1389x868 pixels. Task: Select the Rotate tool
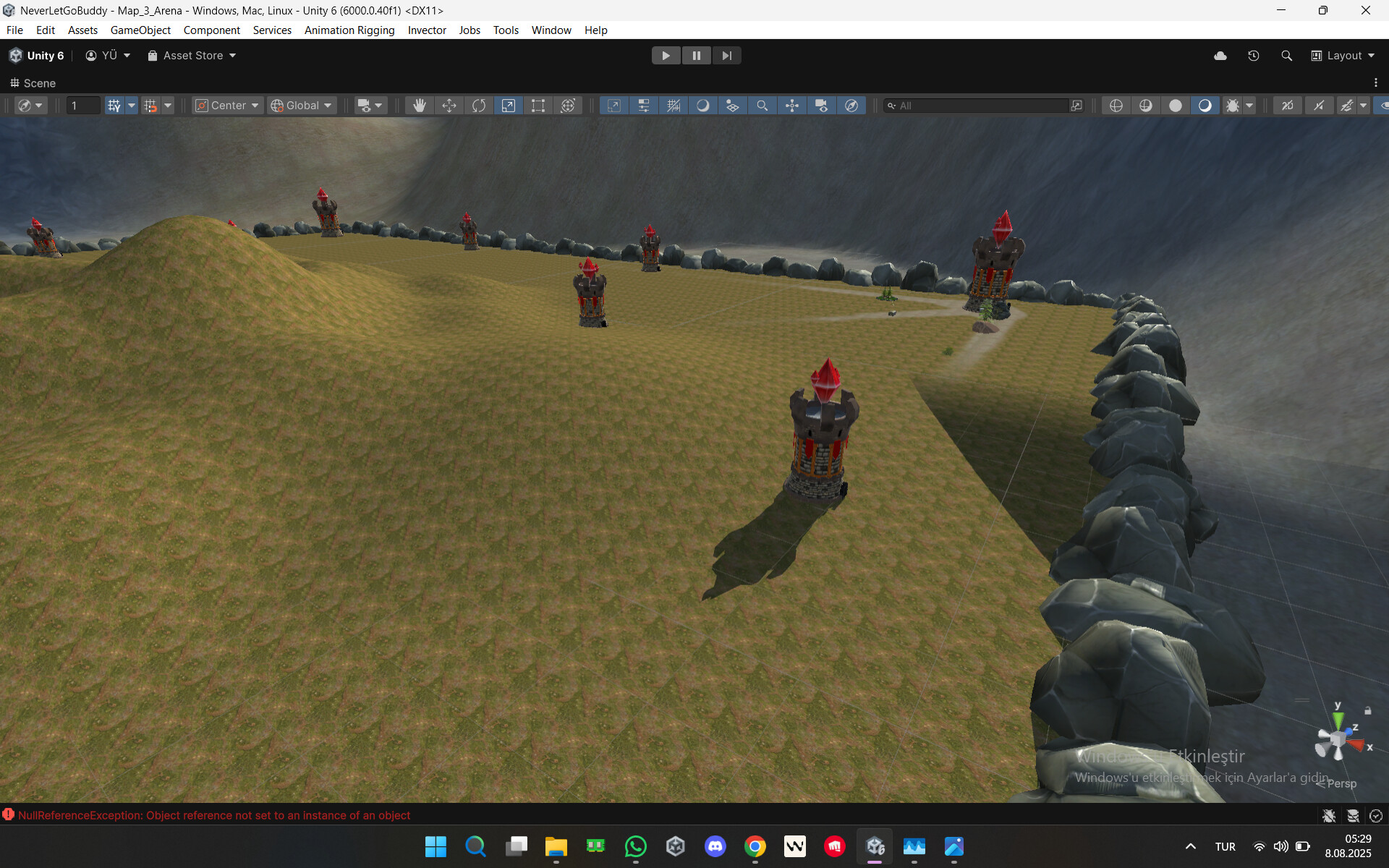tap(479, 105)
